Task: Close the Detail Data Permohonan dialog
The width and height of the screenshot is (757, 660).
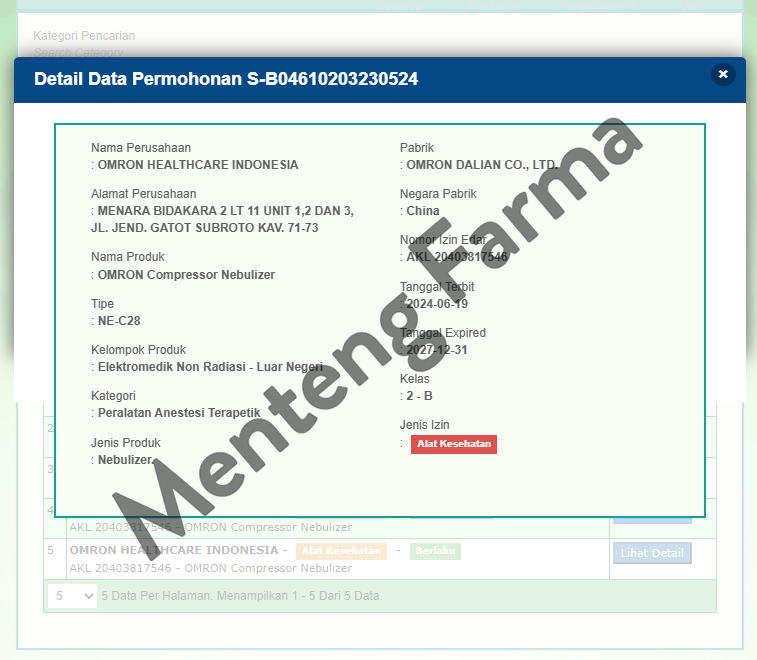Action: coord(723,74)
